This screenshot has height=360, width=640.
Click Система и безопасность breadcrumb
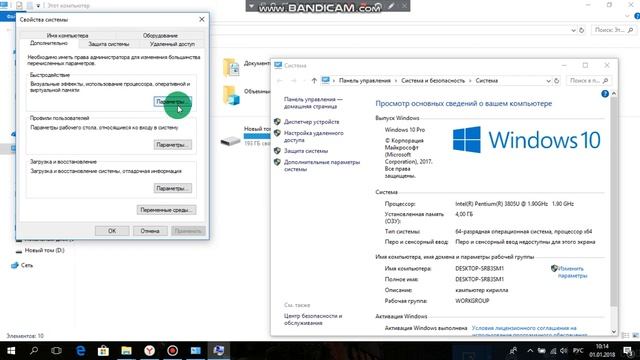tap(433, 81)
